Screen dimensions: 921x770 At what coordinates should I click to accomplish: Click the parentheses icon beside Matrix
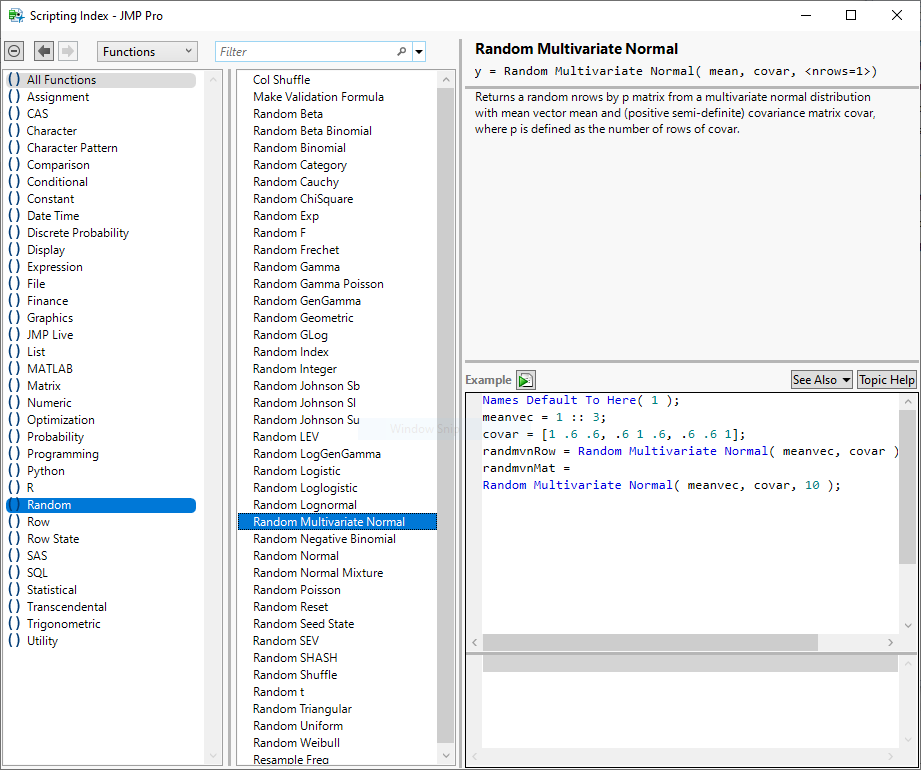(x=14, y=386)
